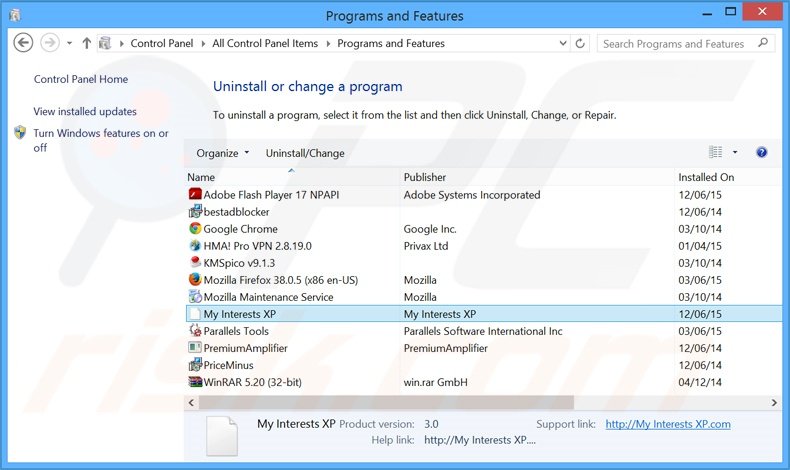This screenshot has width=790, height=470.
Task: Click Parallels Software International Inc publisher
Action: click(483, 331)
